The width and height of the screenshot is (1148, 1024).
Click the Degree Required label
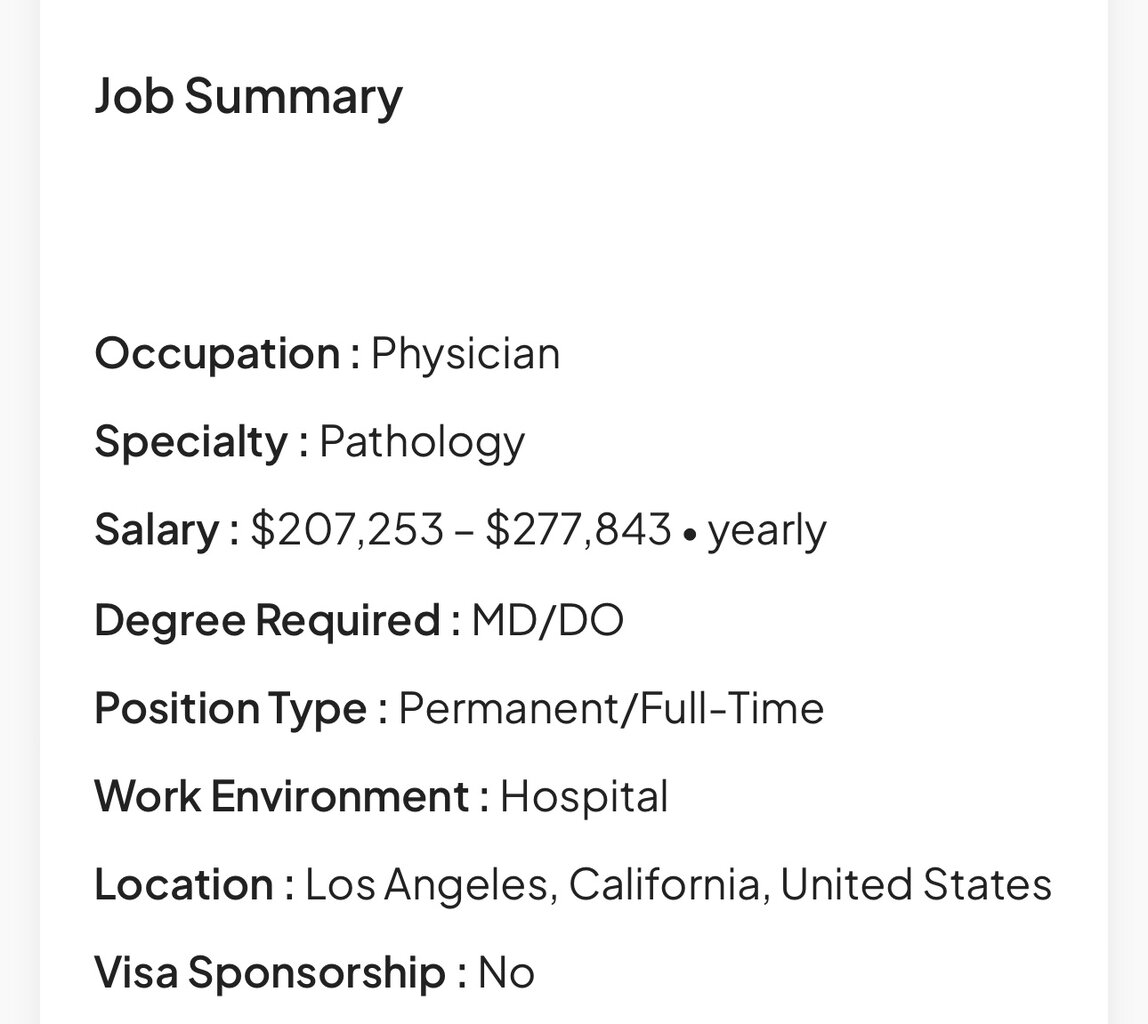pos(267,620)
